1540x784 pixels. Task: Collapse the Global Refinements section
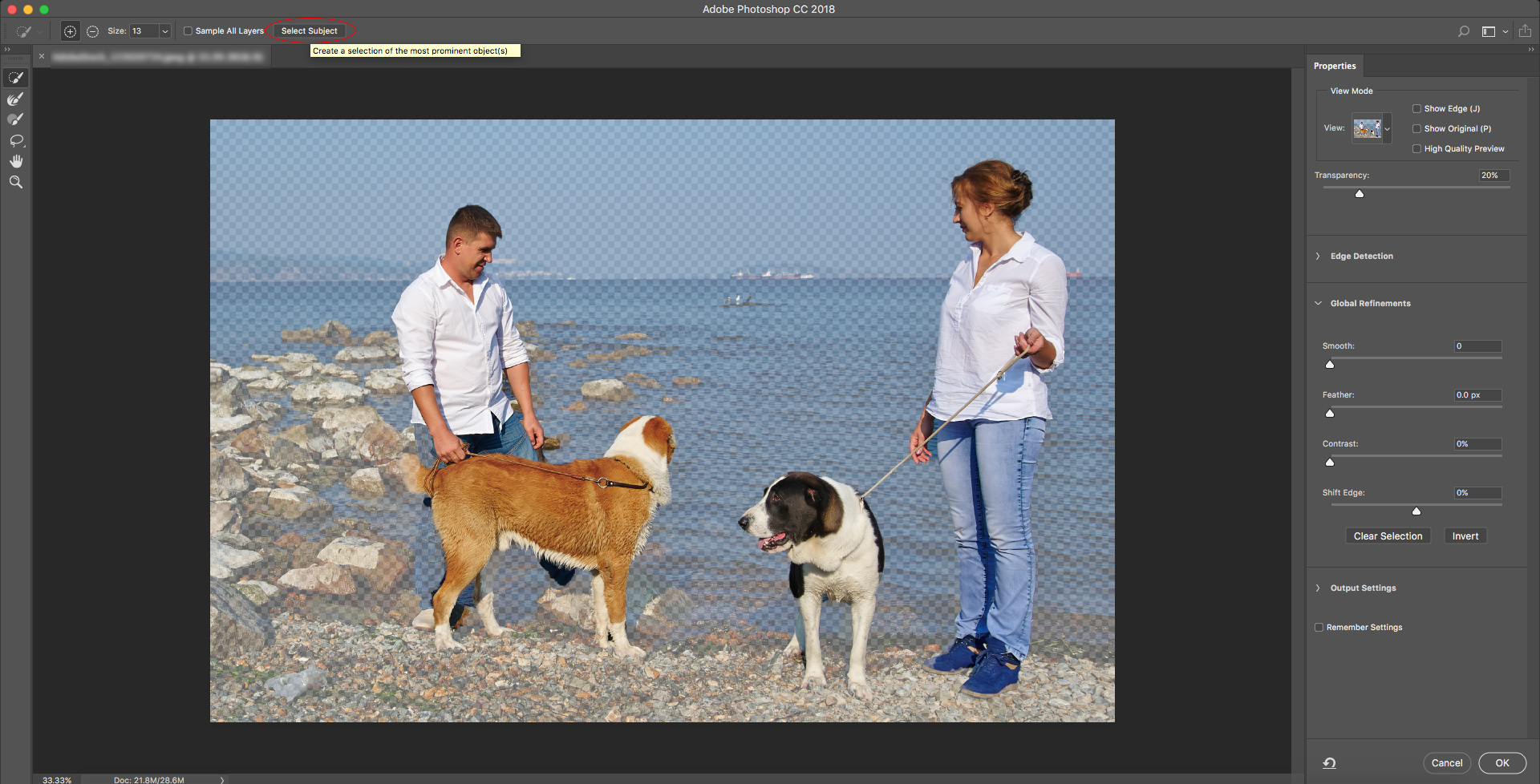(1318, 304)
